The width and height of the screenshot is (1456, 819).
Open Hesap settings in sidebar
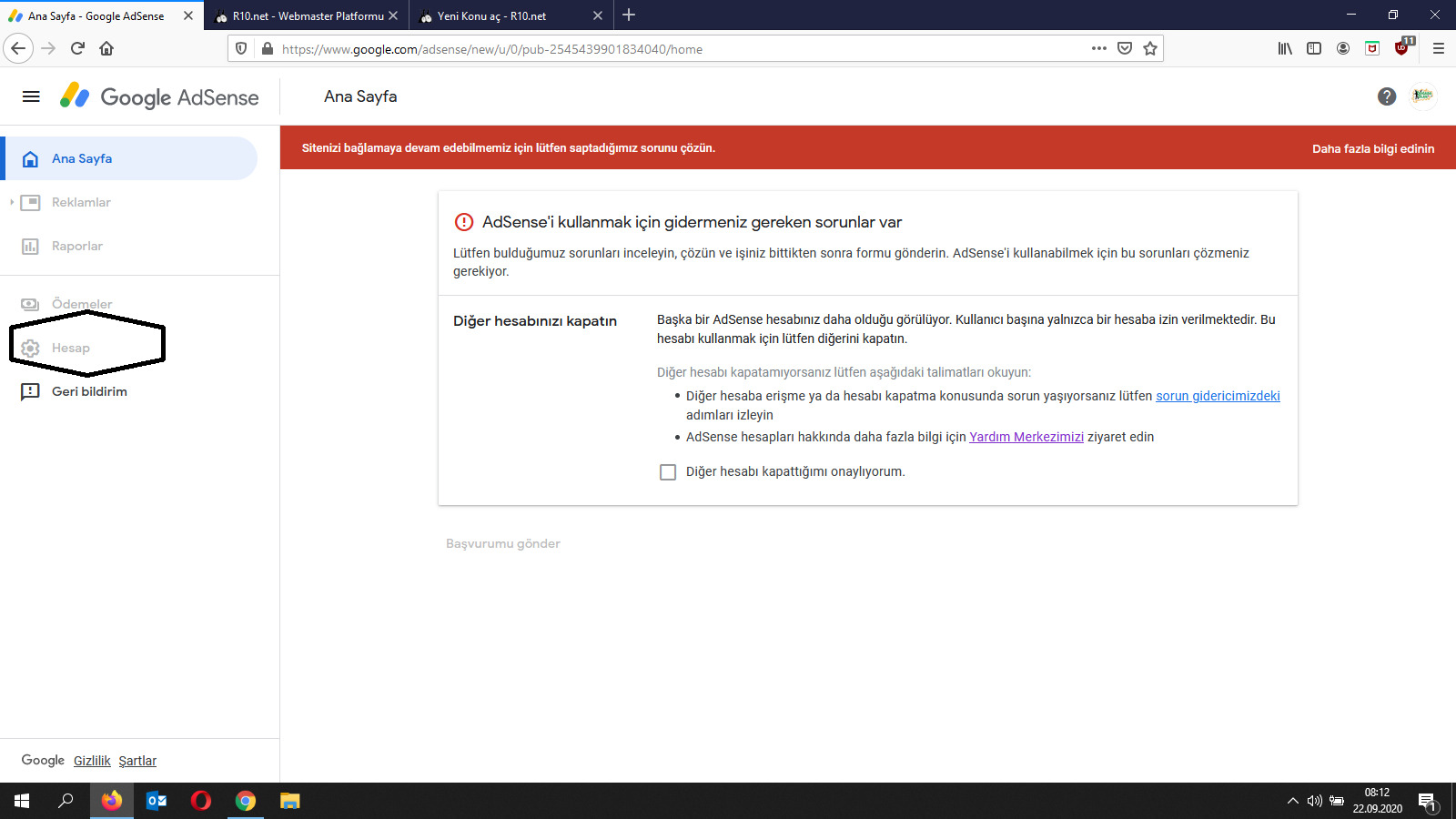click(x=71, y=348)
